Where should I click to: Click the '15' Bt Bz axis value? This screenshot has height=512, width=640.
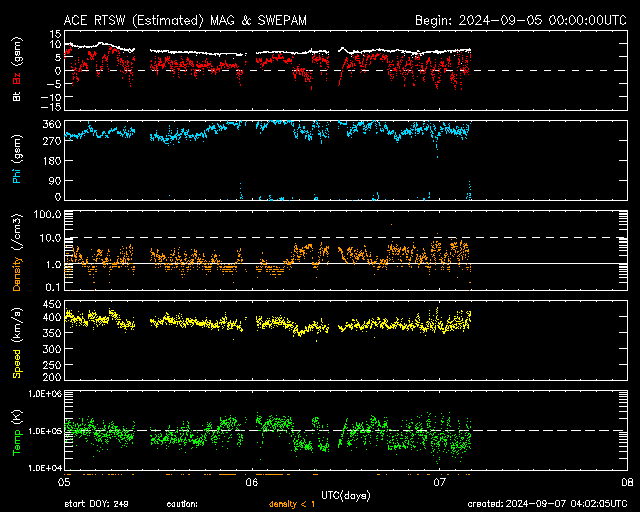56,34
